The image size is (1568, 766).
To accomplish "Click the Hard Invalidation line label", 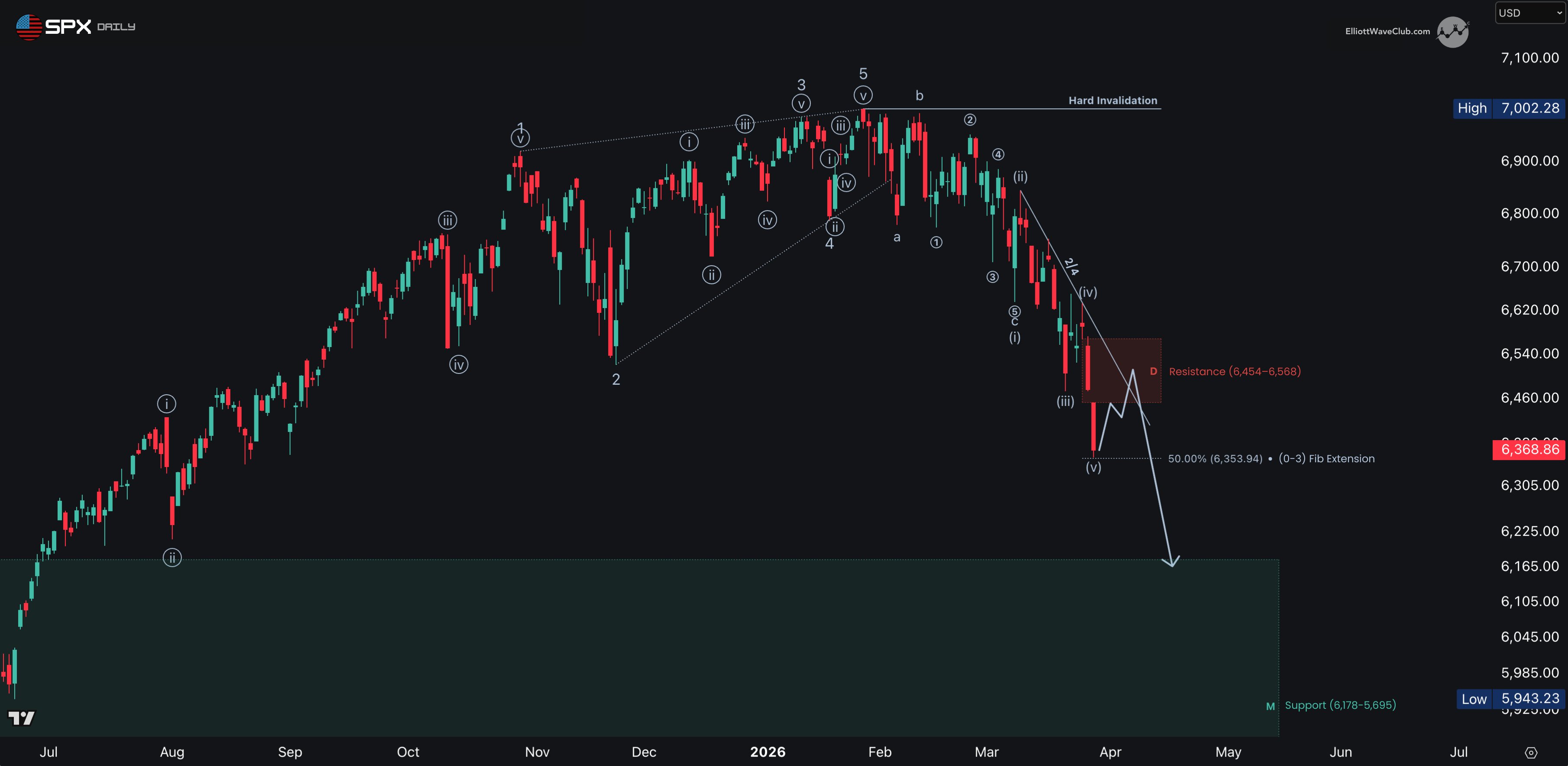I will pos(1113,101).
